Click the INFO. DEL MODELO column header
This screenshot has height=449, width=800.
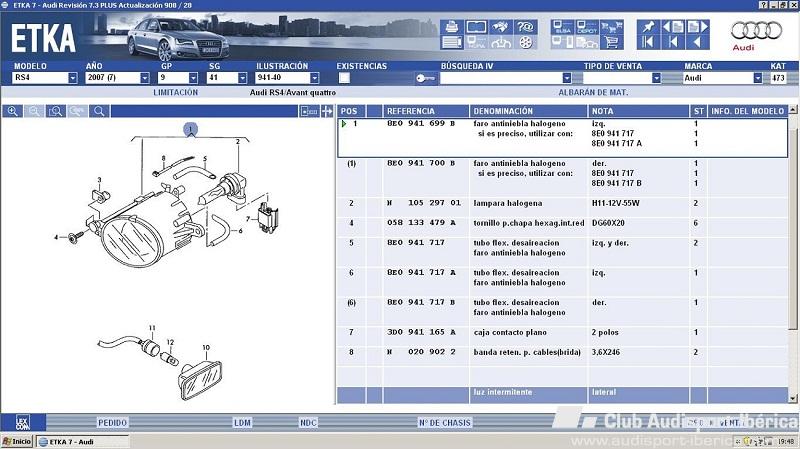(747, 111)
